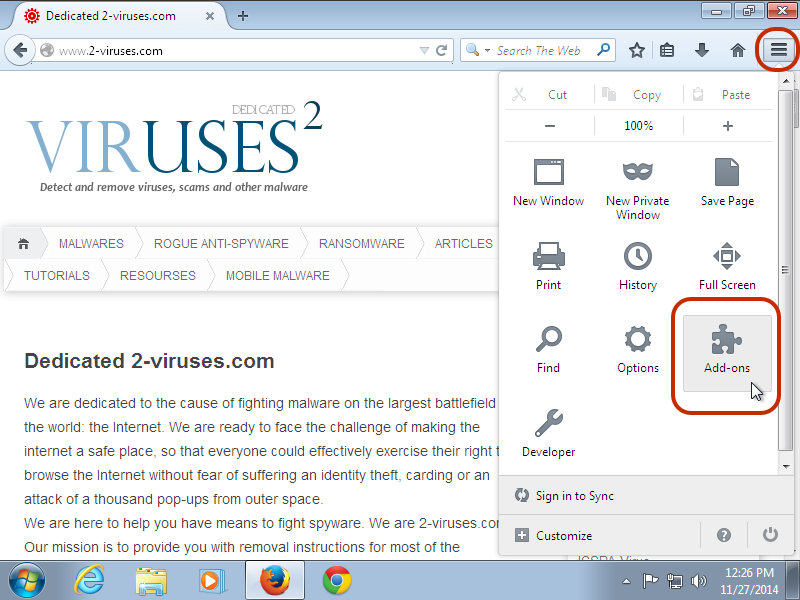The height and width of the screenshot is (600, 800).
Task: Open the Downloads arrow in toolbar
Action: pyautogui.click(x=702, y=50)
